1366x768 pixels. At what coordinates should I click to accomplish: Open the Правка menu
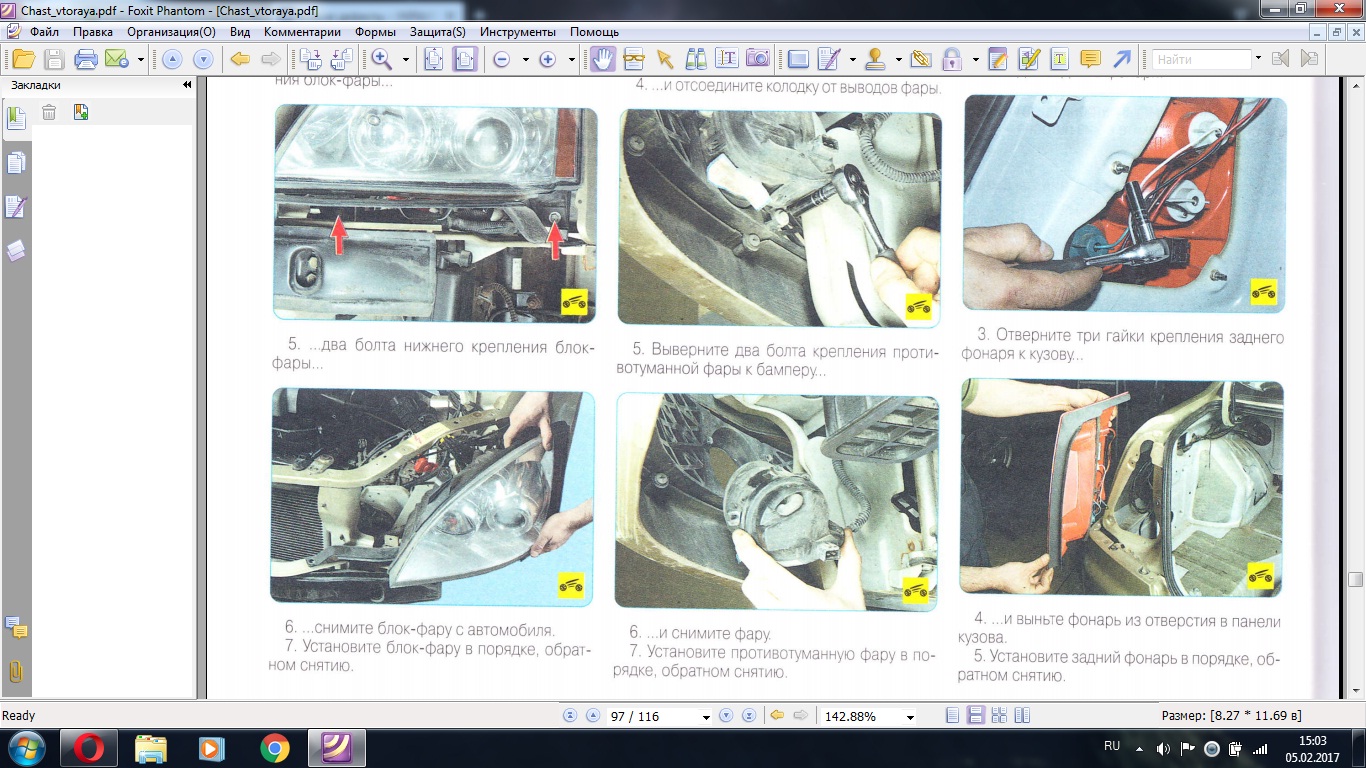pos(93,31)
